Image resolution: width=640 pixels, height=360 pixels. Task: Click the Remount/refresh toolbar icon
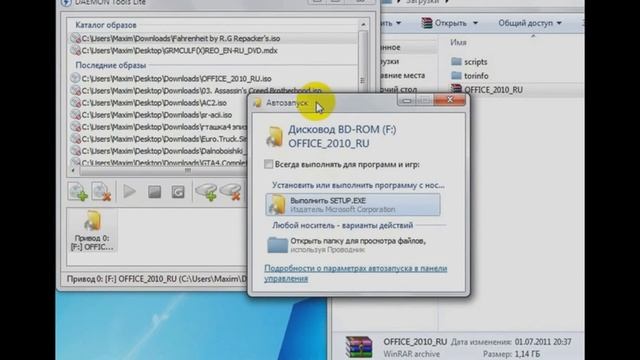[178, 191]
